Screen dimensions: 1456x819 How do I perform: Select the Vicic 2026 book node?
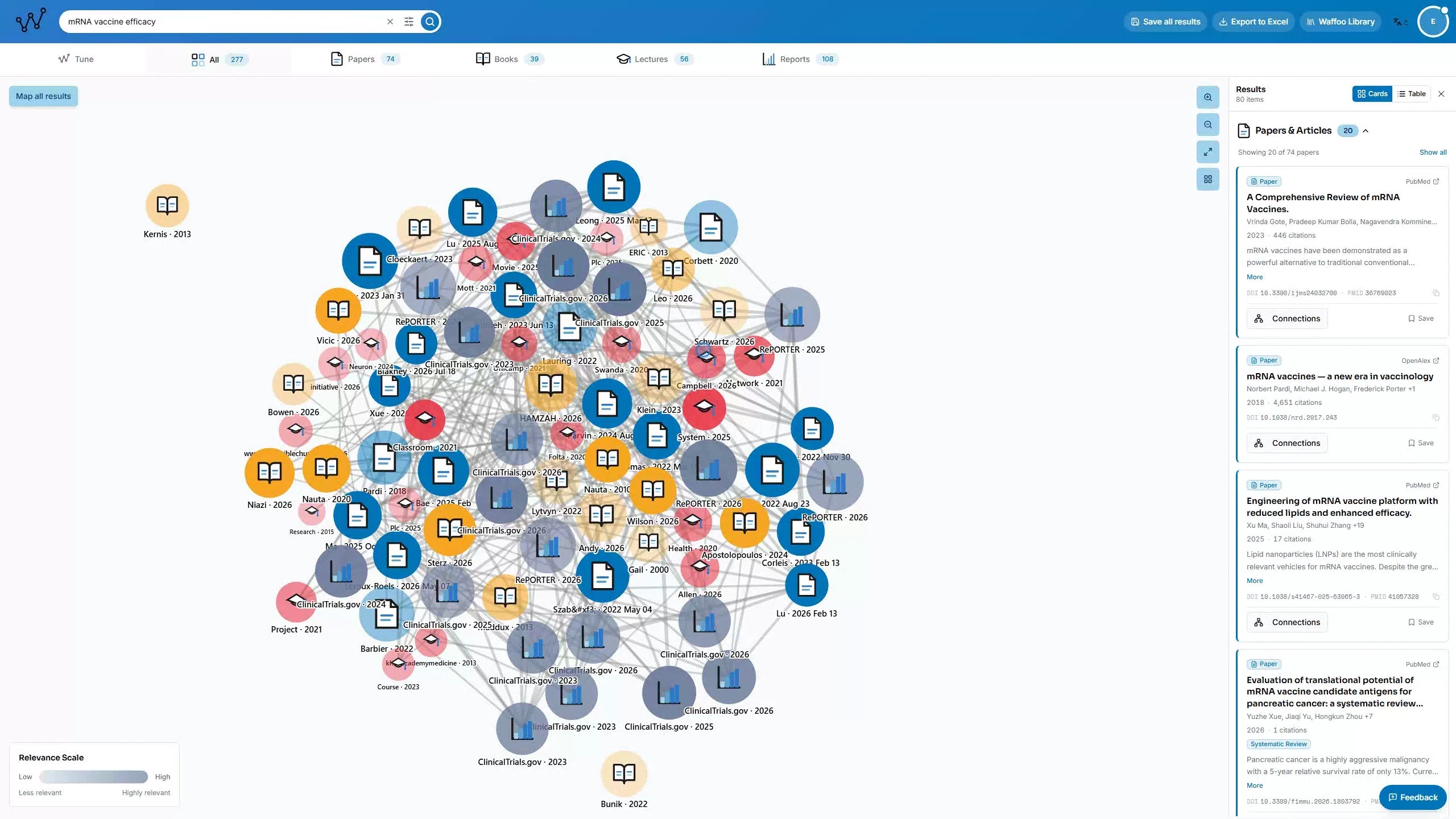point(338,311)
